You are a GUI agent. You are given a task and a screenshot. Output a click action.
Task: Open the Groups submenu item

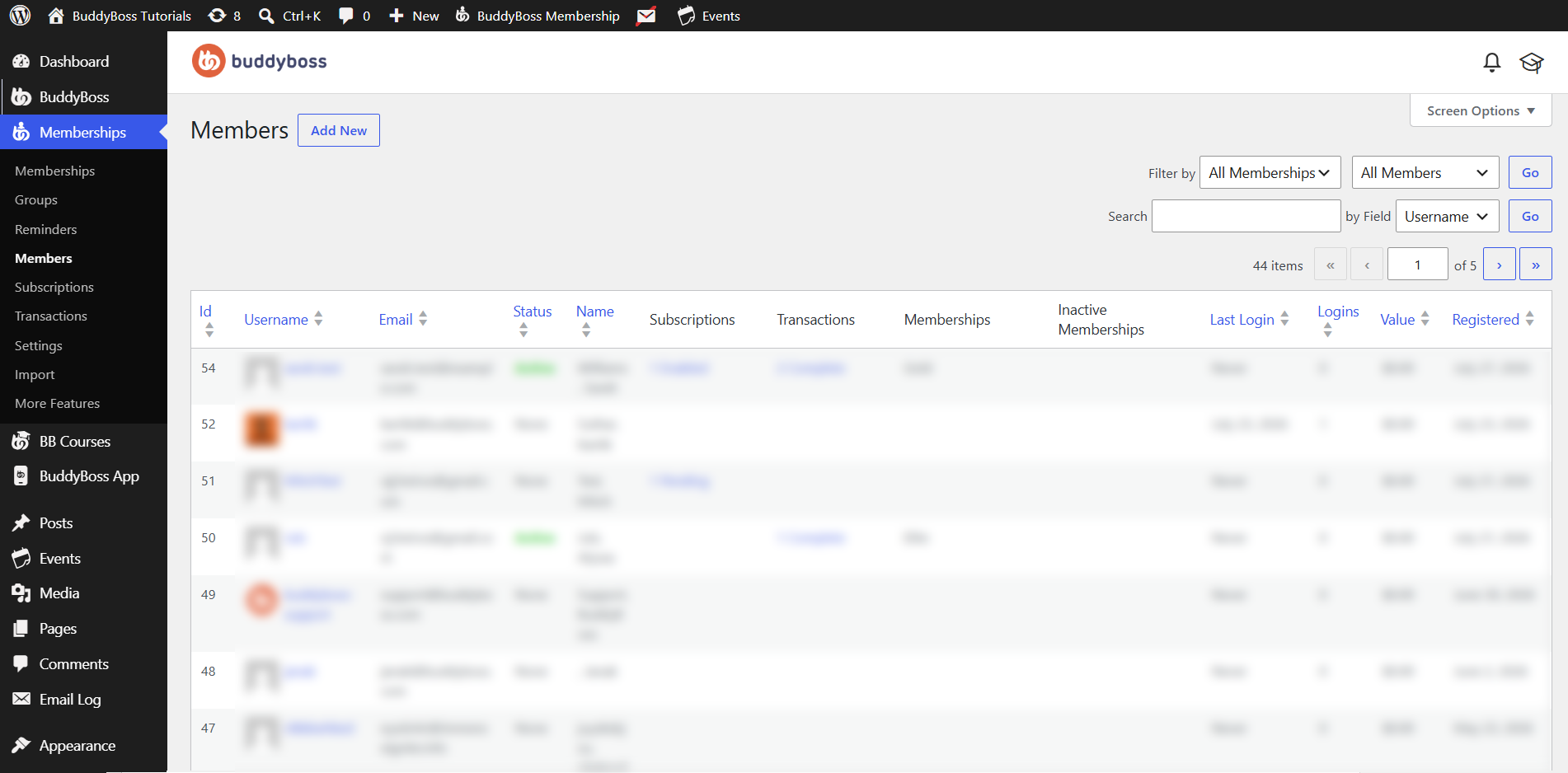point(36,199)
